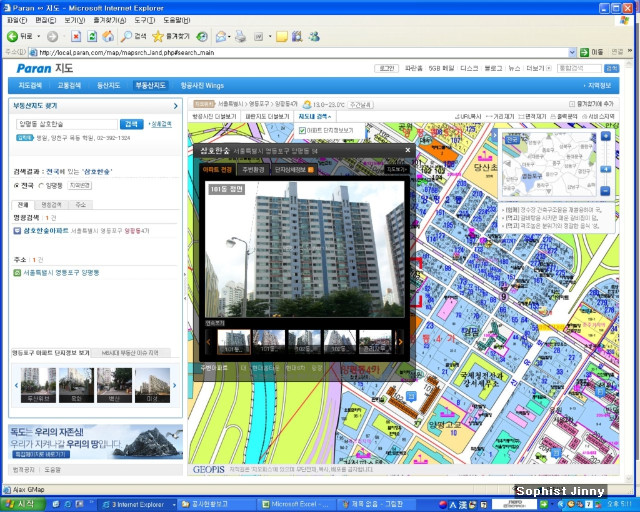This screenshot has height=512, width=640.
Task: Click the yellow note toolbar icon
Action: click(282, 37)
